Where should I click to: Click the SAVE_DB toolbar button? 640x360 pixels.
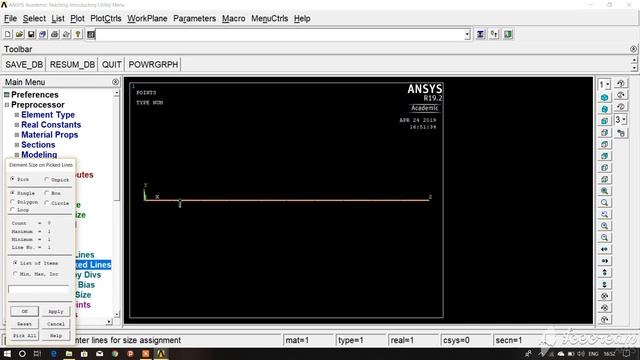click(24, 64)
